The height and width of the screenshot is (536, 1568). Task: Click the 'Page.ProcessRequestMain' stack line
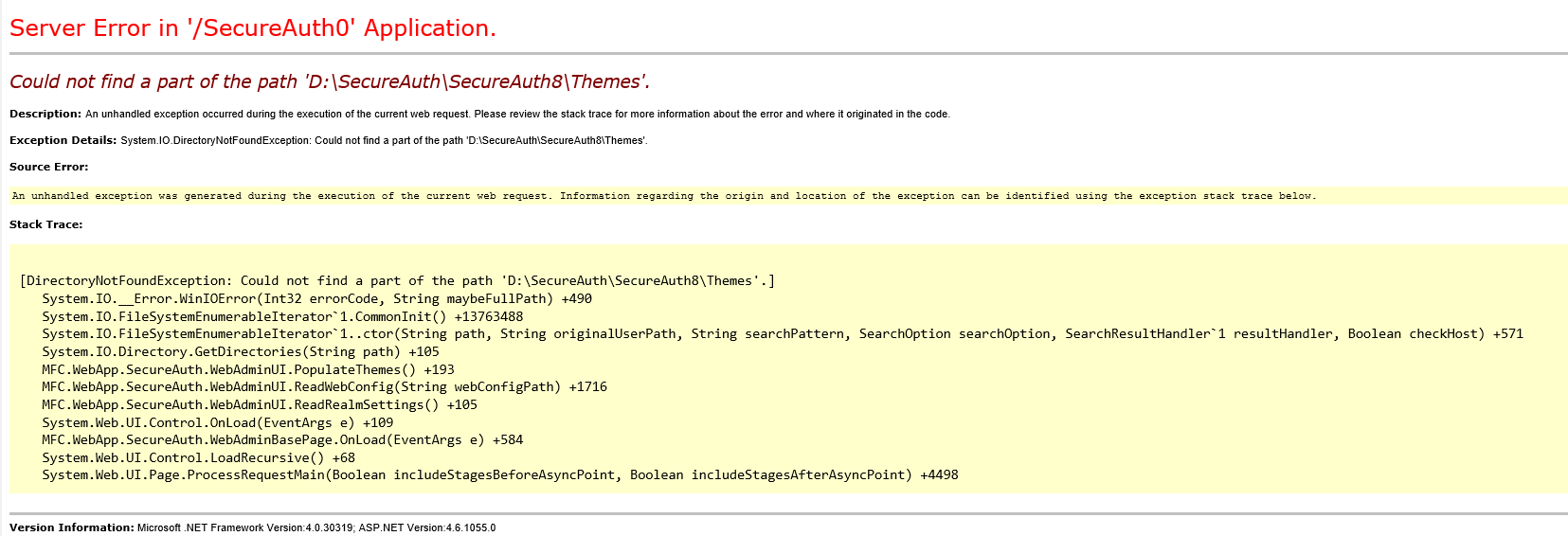[500, 474]
